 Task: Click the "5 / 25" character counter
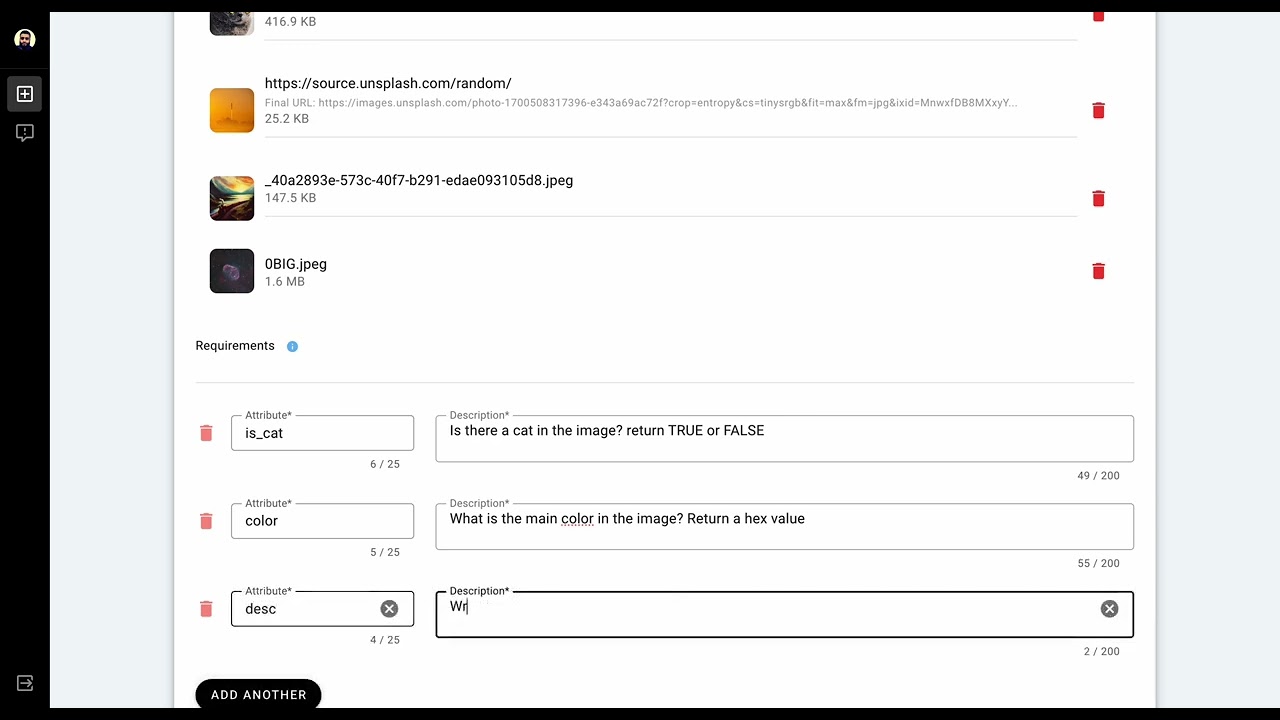(x=385, y=552)
